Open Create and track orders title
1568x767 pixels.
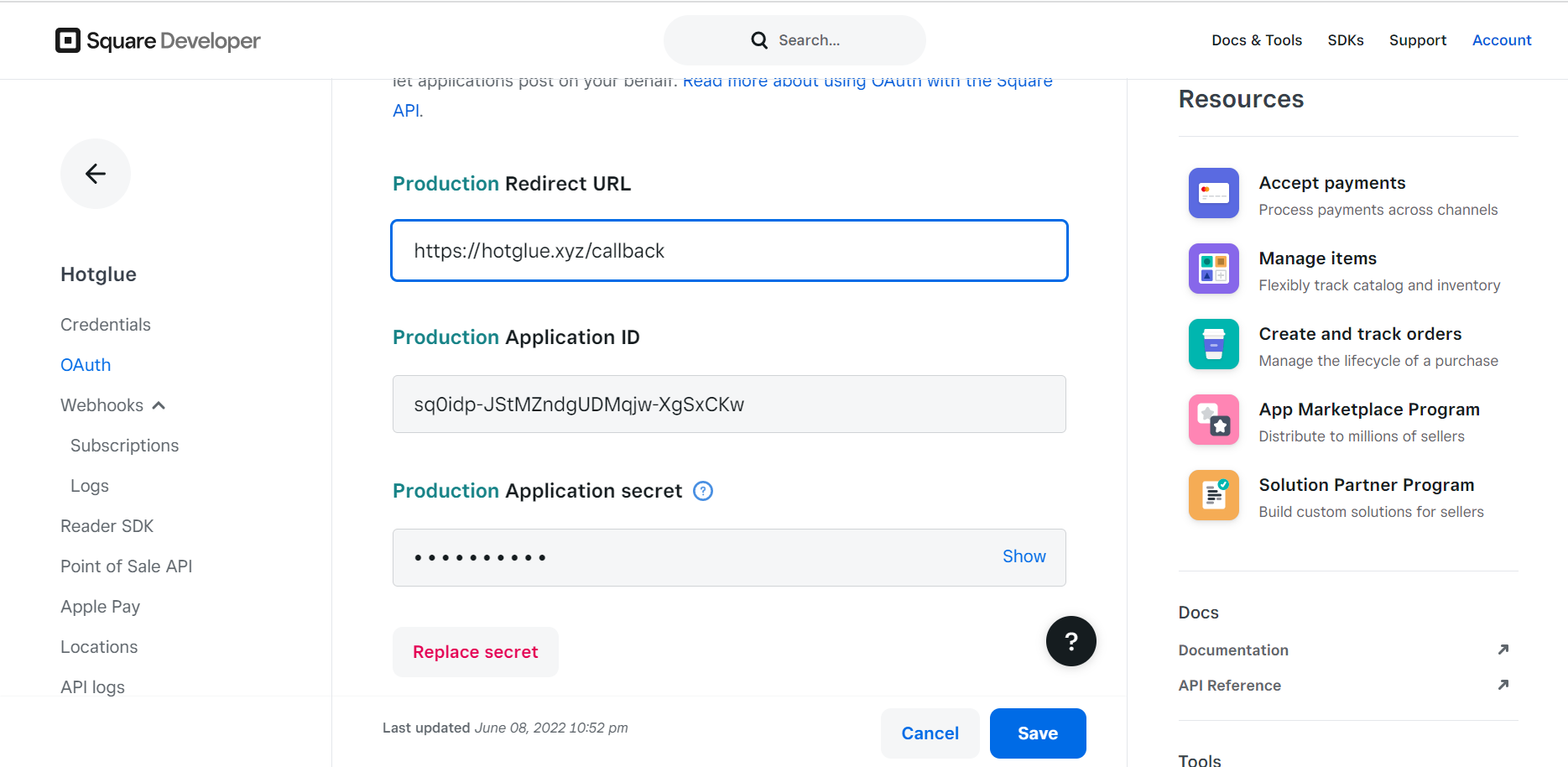[1360, 334]
